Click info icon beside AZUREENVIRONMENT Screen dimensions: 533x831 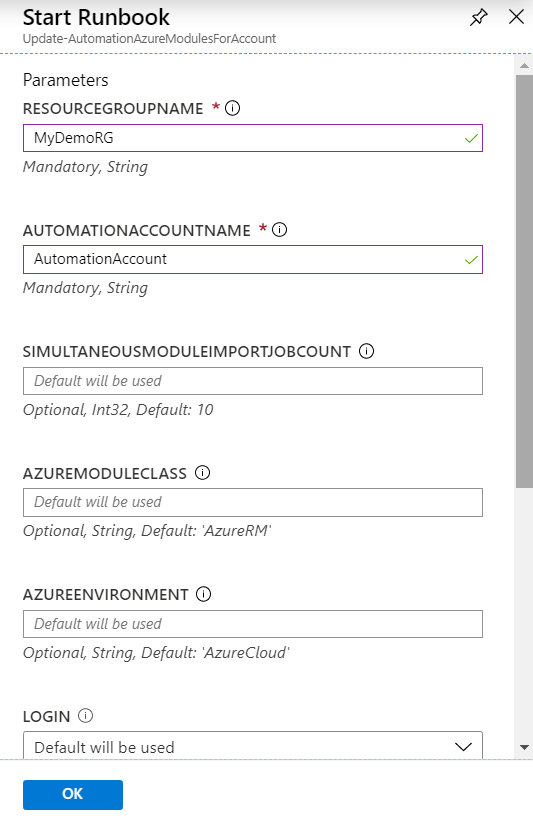203,594
